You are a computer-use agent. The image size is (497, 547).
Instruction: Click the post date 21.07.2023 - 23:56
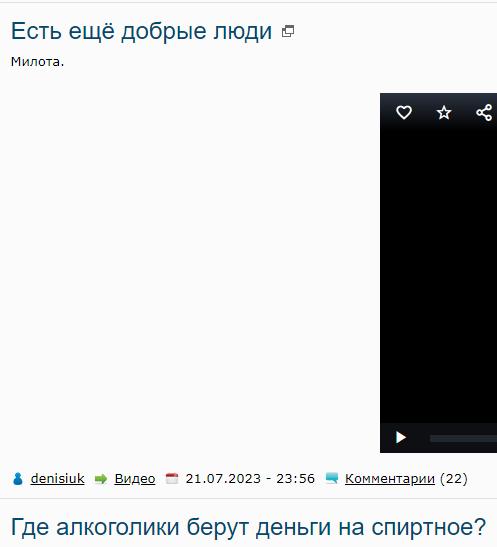250,478
